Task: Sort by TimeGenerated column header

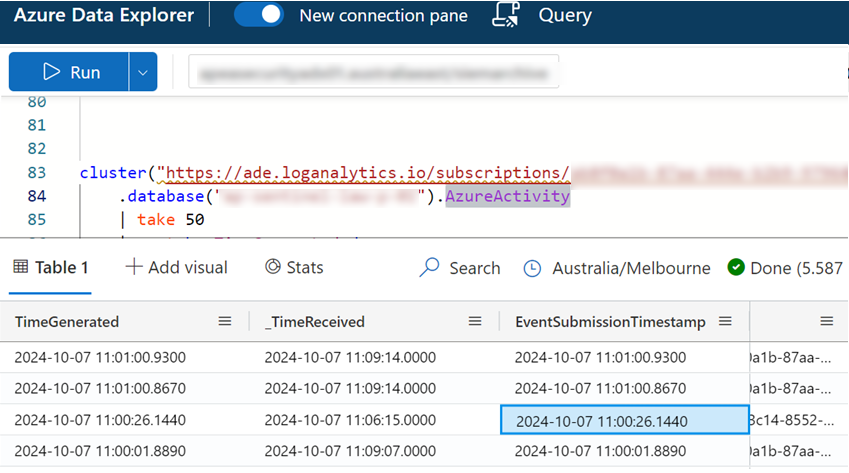Action: pyautogui.click(x=67, y=322)
